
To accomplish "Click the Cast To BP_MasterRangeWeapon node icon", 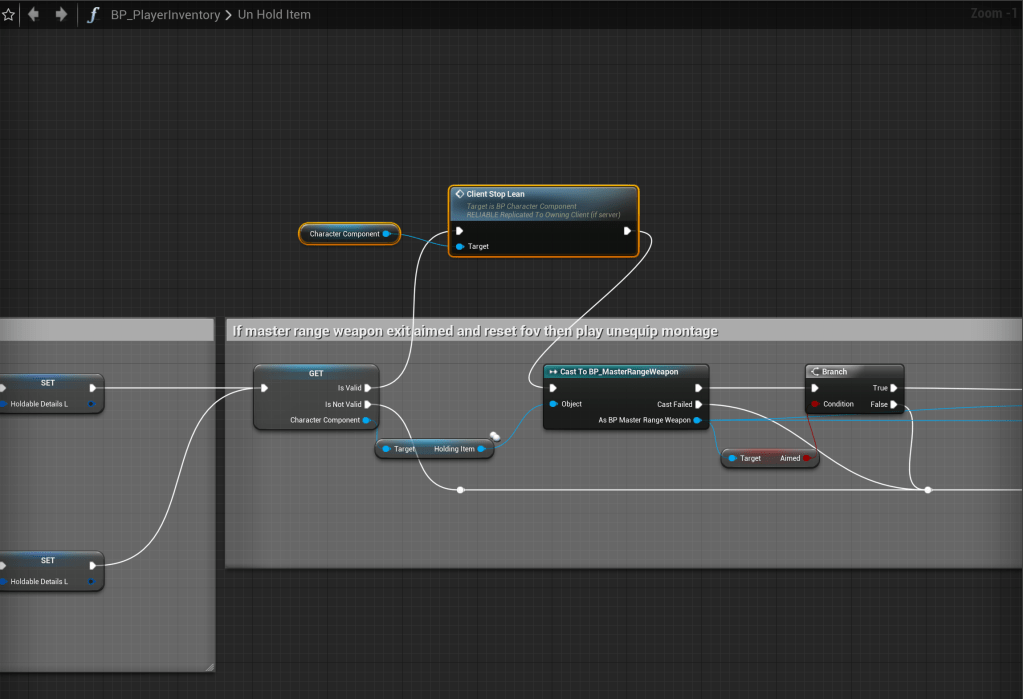I will tap(553, 372).
